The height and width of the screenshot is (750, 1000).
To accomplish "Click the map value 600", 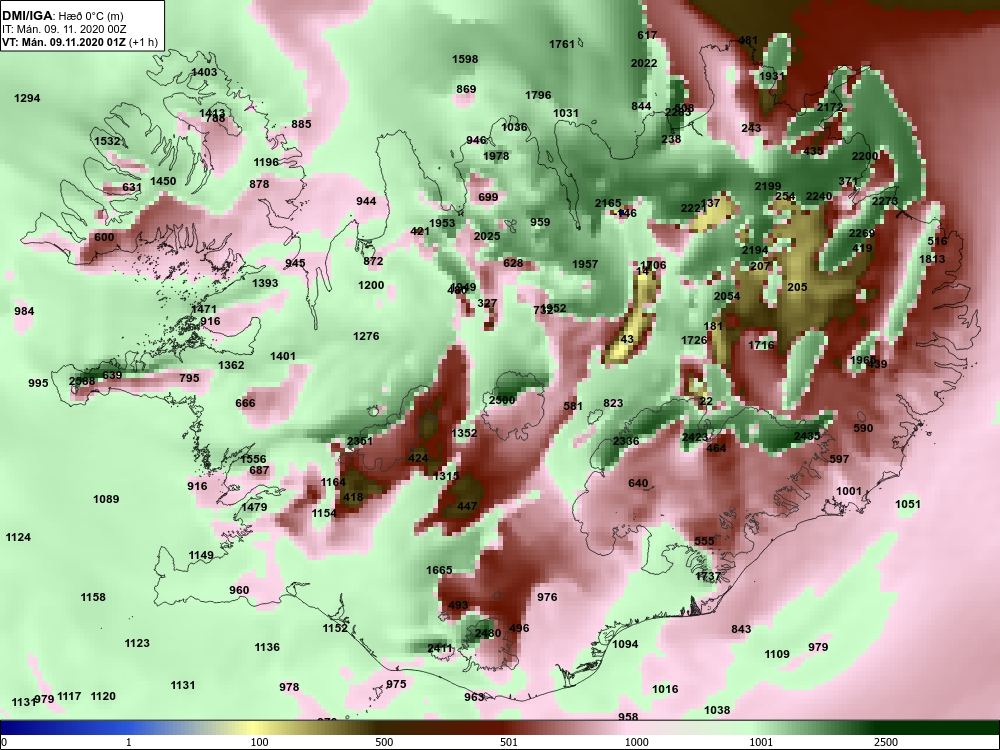I will click(104, 237).
